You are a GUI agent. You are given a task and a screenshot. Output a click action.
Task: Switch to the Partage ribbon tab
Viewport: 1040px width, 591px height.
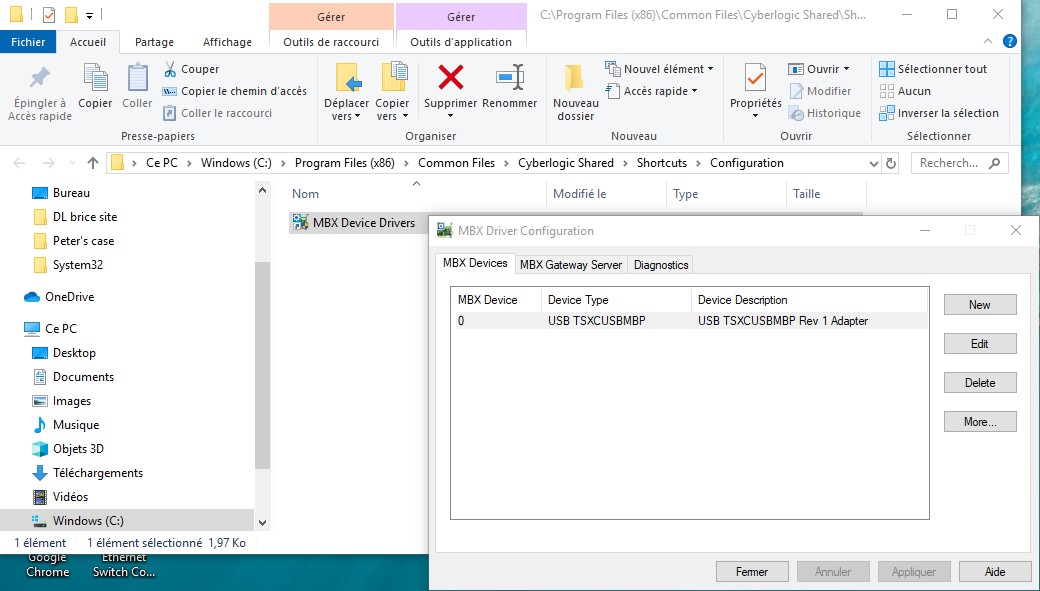(154, 42)
